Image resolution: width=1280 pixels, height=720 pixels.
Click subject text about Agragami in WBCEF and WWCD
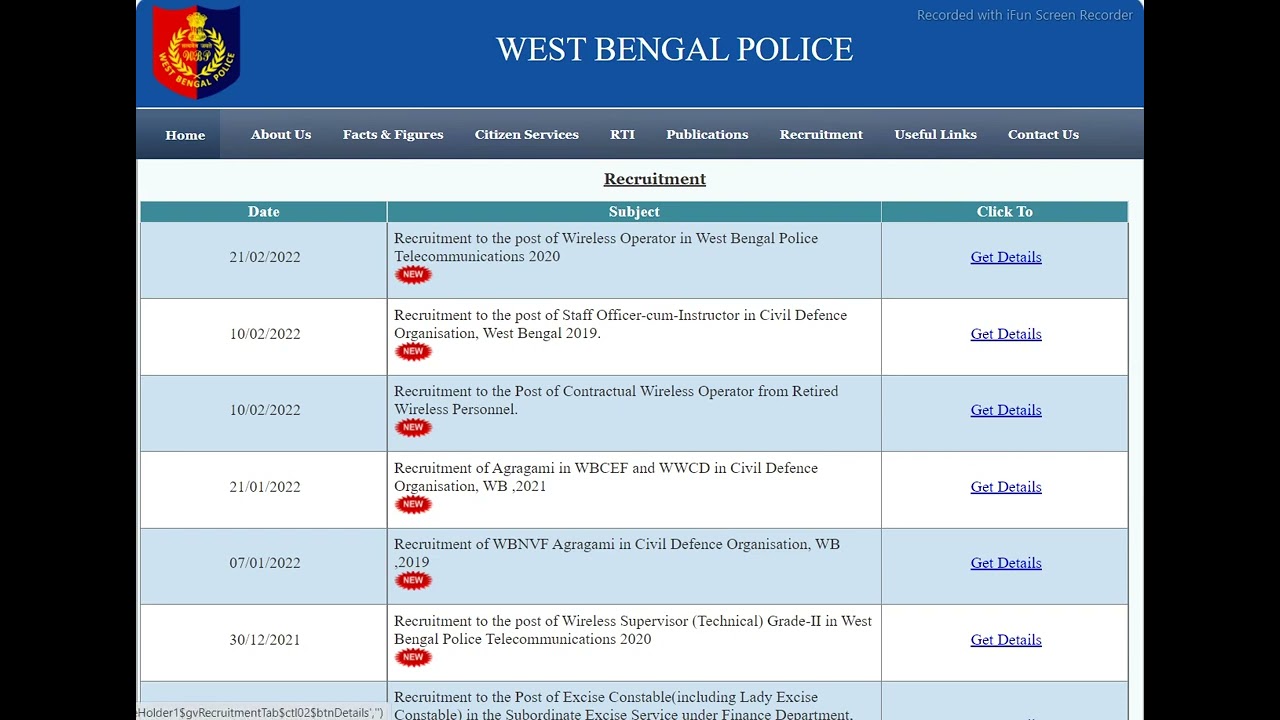[x=606, y=477]
